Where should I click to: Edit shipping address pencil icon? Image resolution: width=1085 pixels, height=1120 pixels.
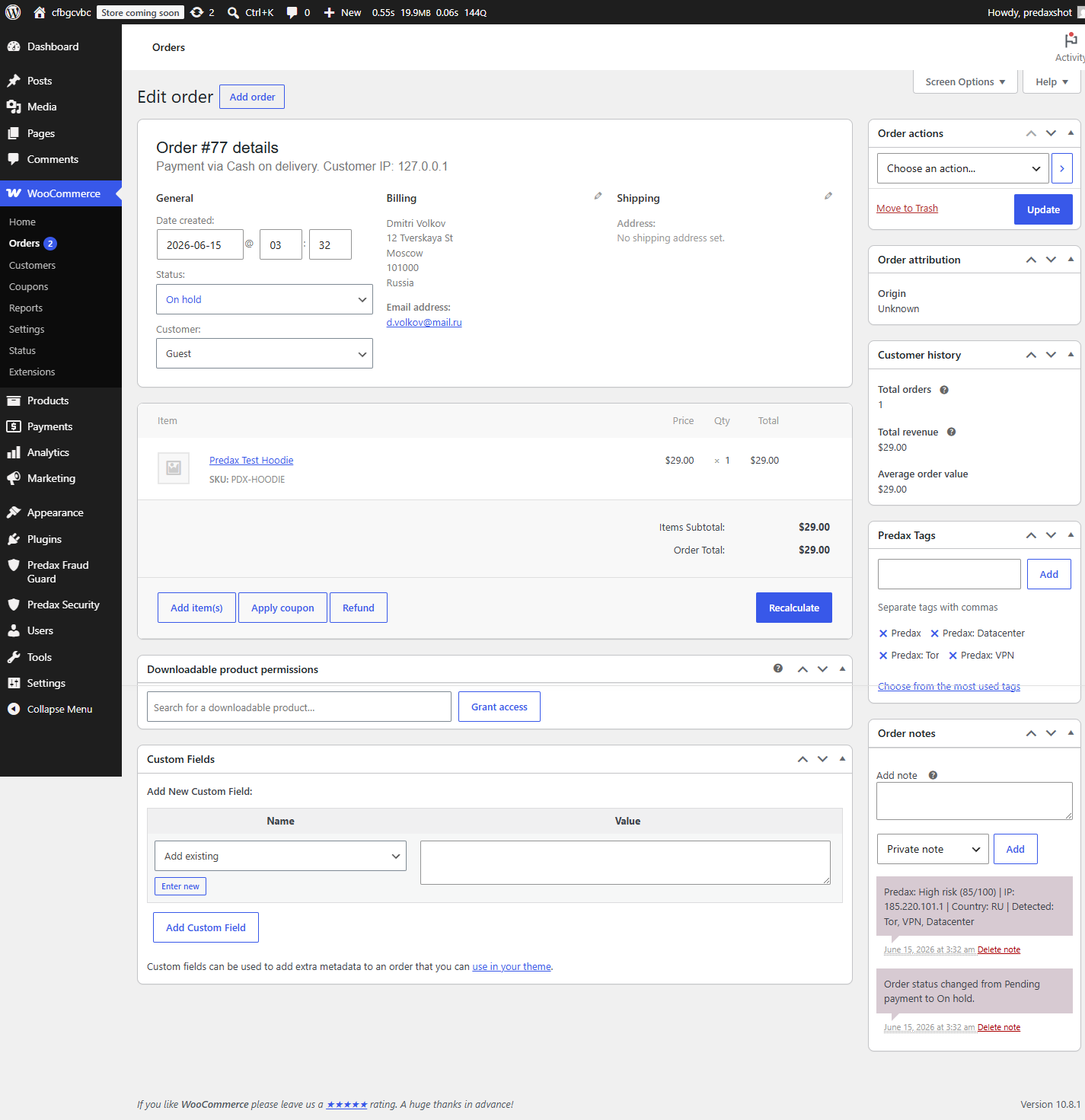click(x=828, y=196)
